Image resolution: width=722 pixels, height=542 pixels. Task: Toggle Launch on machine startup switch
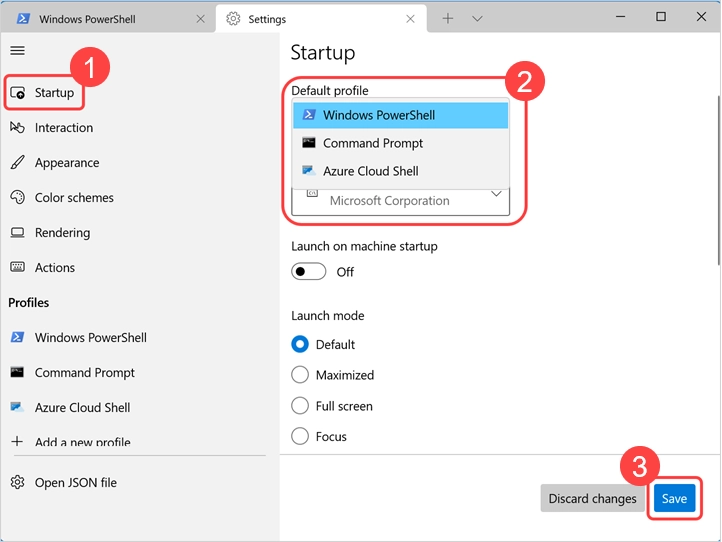tap(309, 272)
